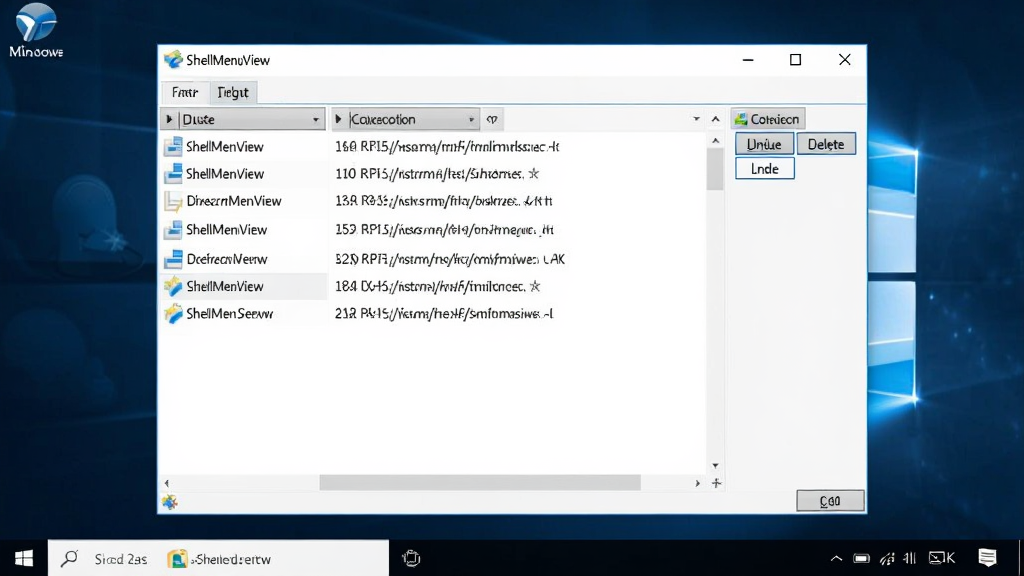Switch to the Tlebgtt tab
Image resolution: width=1024 pixels, height=576 pixels.
coord(233,92)
